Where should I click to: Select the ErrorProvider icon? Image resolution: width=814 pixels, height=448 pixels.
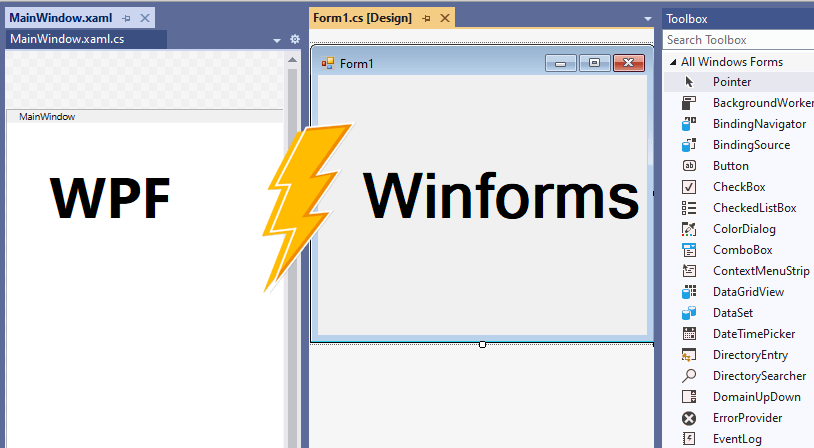pyautogui.click(x=689, y=418)
